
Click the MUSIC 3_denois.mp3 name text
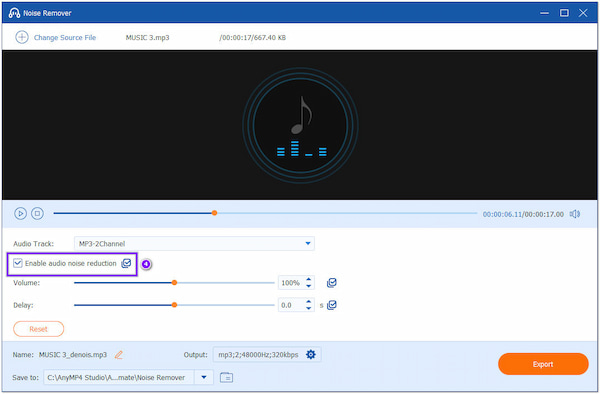tap(73, 355)
